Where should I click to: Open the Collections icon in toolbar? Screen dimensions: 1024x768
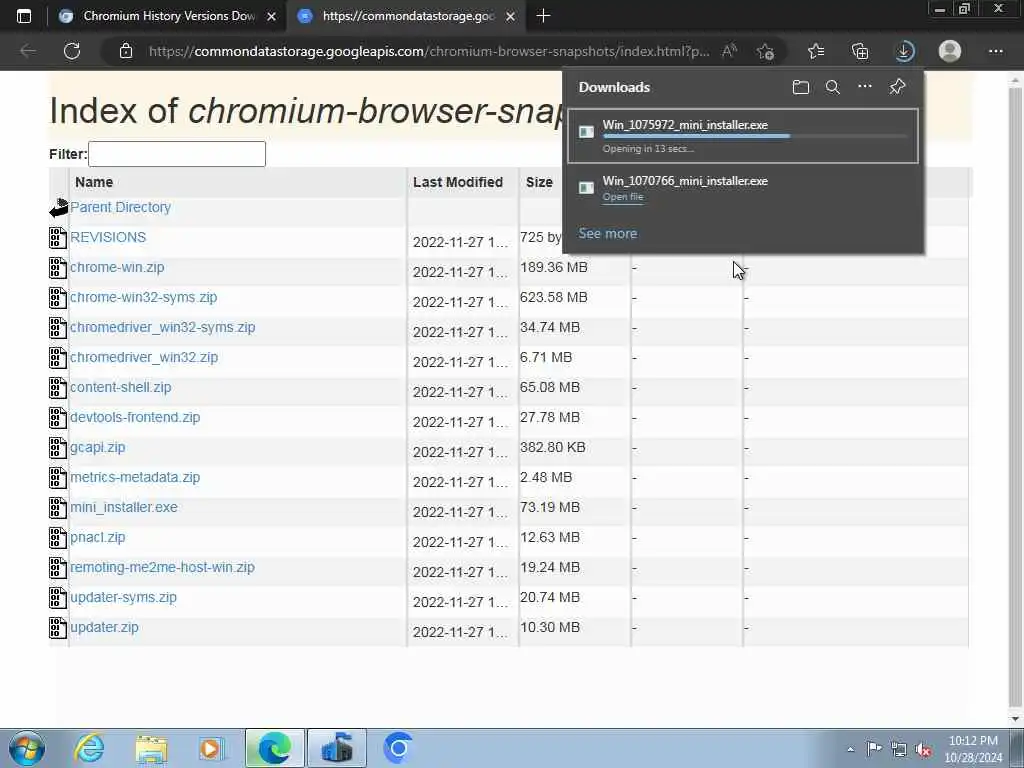point(860,51)
